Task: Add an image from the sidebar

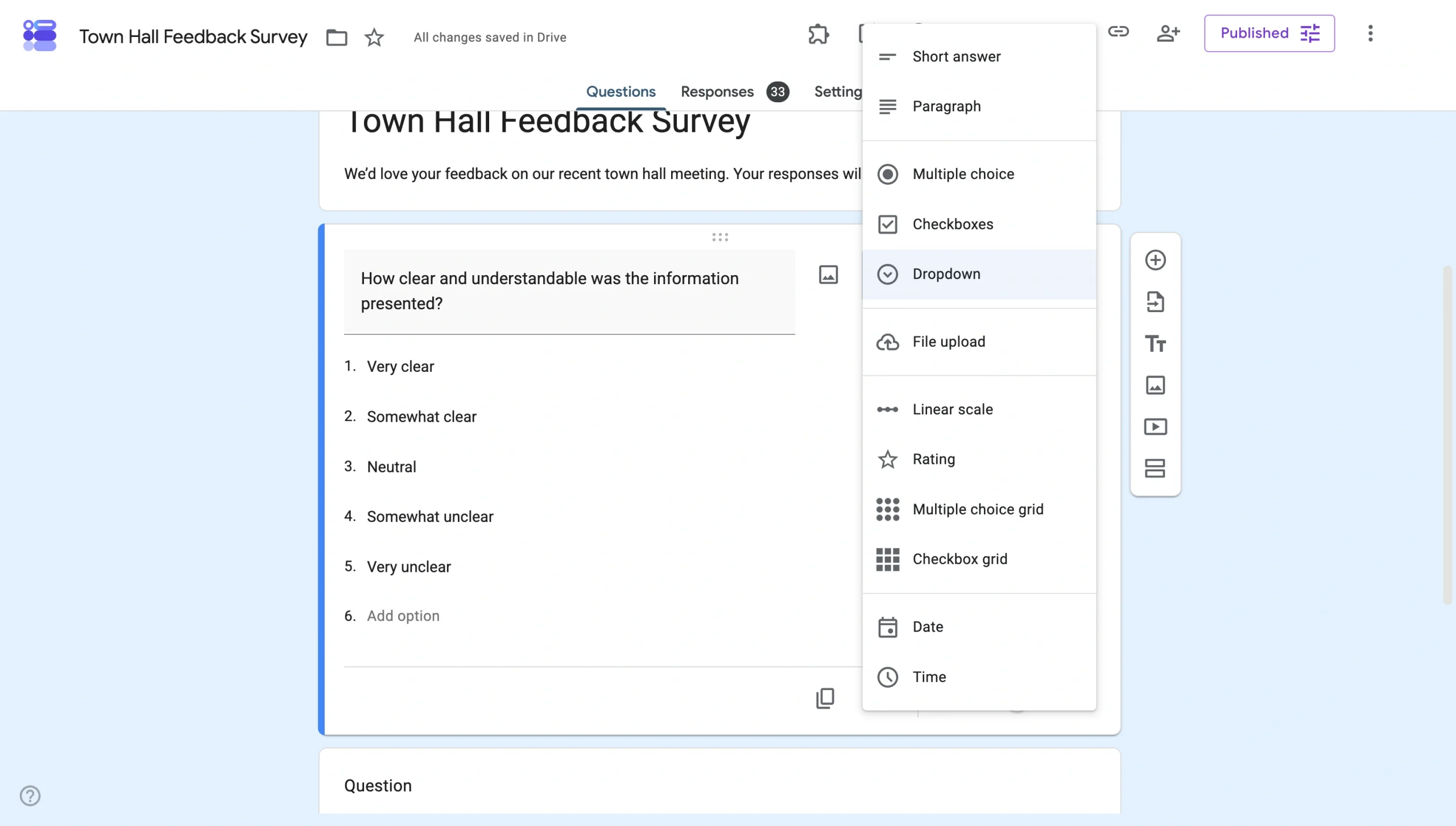Action: click(x=1155, y=385)
